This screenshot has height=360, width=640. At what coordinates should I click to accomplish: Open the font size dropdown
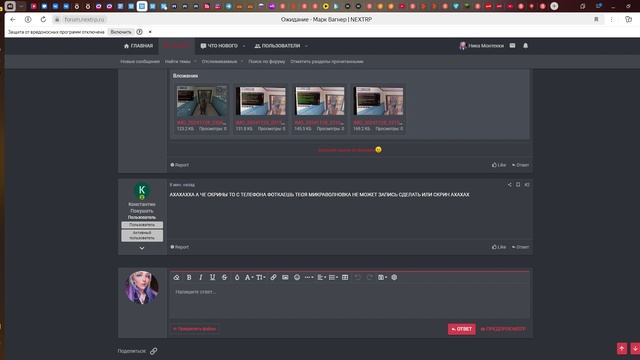pyautogui.click(x=260, y=278)
